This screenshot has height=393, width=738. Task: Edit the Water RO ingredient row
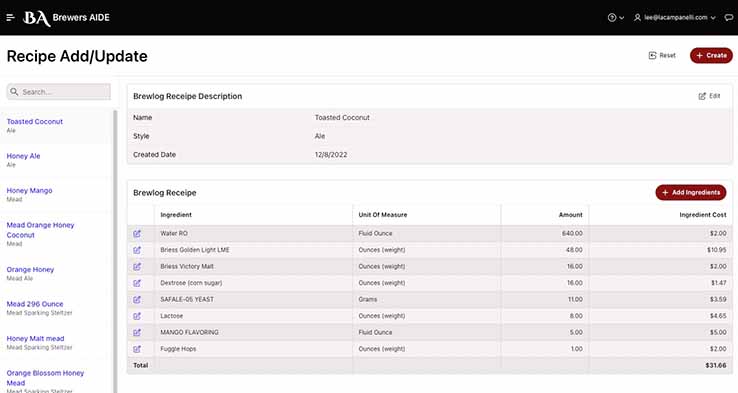pyautogui.click(x=137, y=233)
